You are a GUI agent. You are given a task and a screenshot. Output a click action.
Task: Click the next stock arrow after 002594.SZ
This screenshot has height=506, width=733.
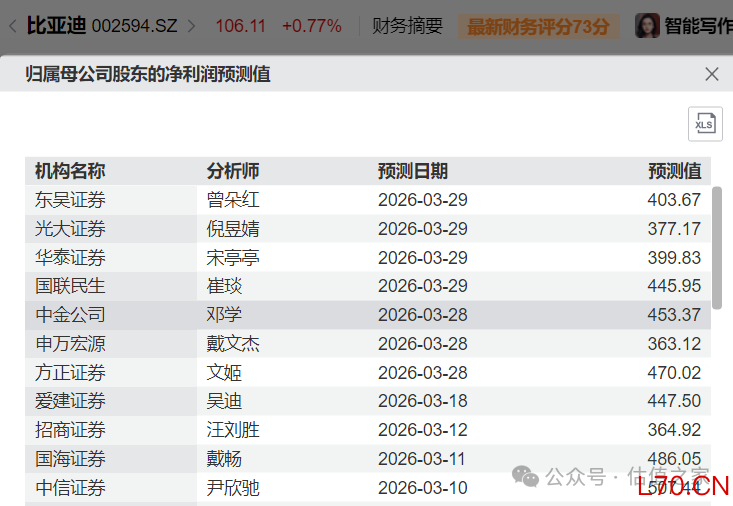pyautogui.click(x=192, y=26)
